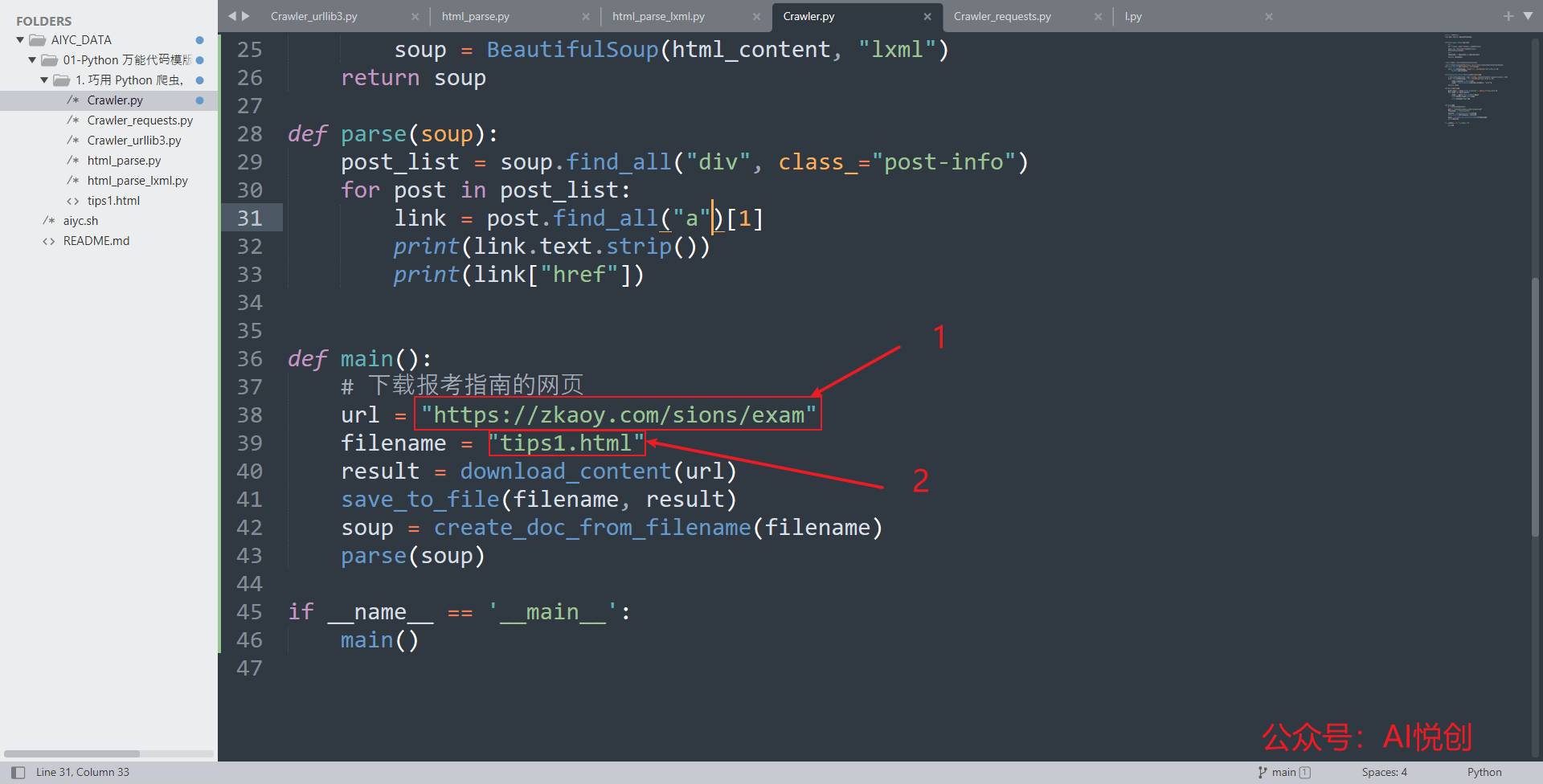The height and width of the screenshot is (784, 1543).
Task: Click line number 31 in the gutter
Action: (250, 218)
